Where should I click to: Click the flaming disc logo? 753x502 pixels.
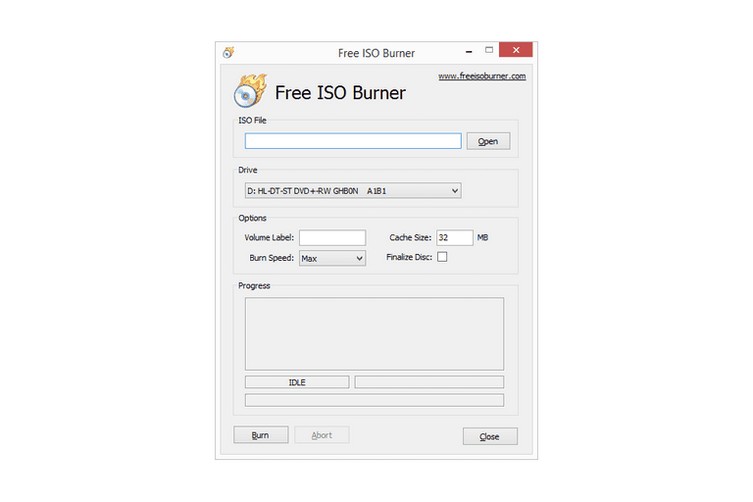point(250,90)
